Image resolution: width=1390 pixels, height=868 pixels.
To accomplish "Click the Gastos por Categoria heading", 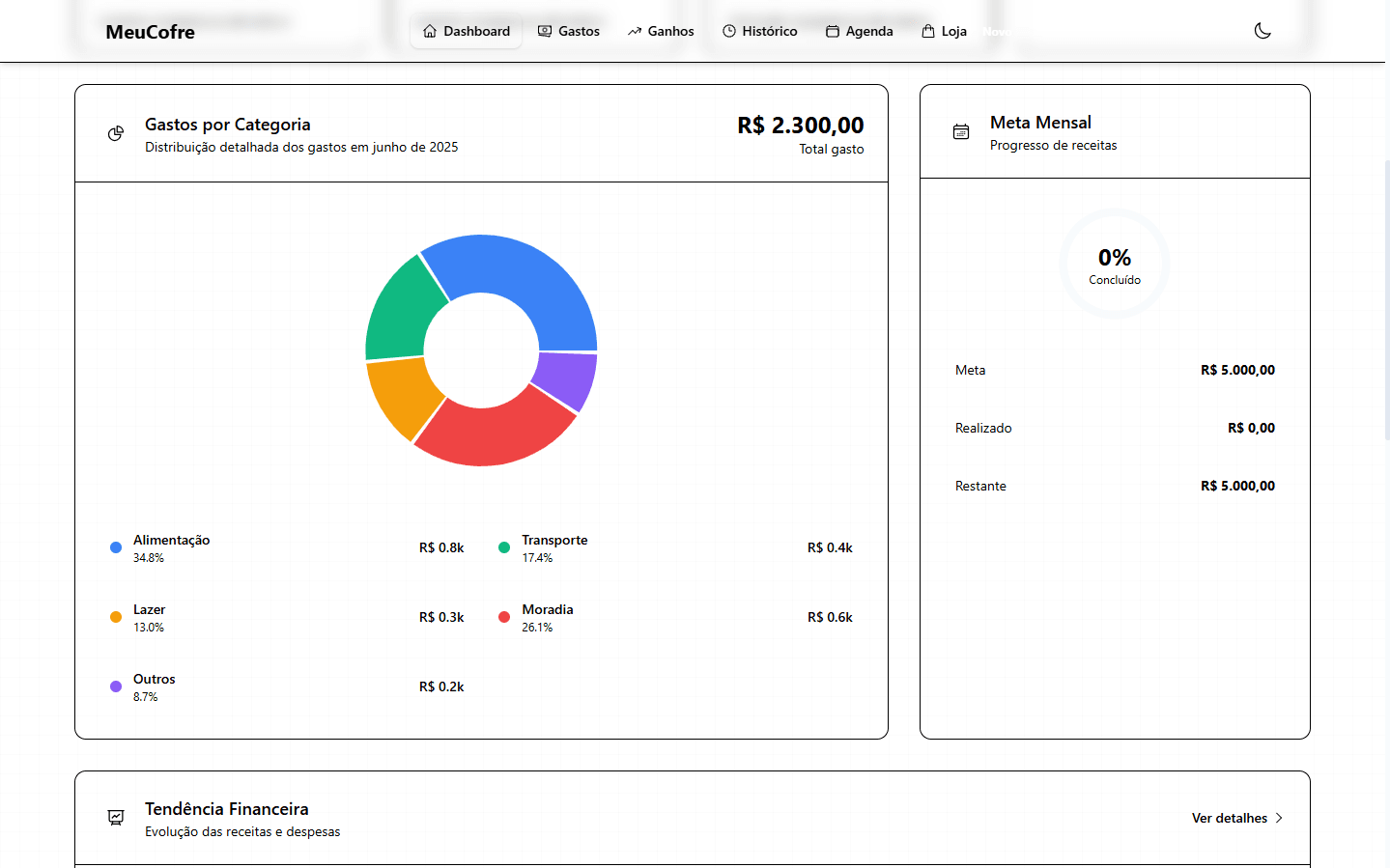I will pos(228,125).
